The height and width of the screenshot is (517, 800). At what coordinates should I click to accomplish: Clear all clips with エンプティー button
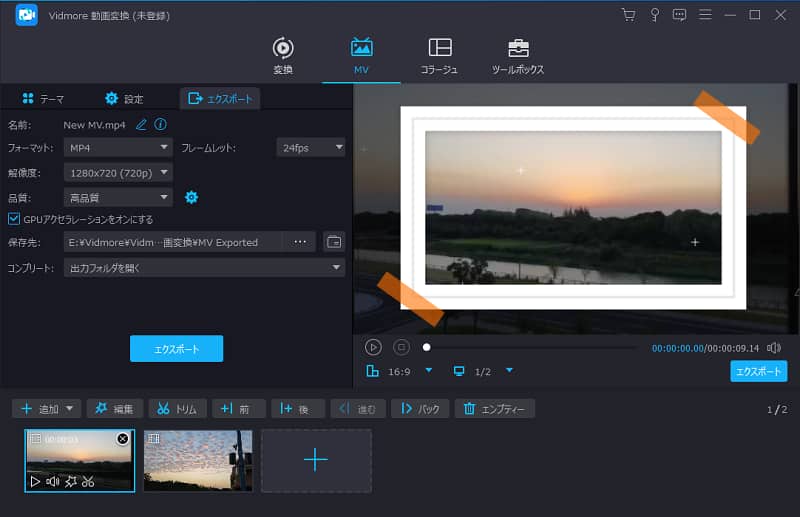495,409
